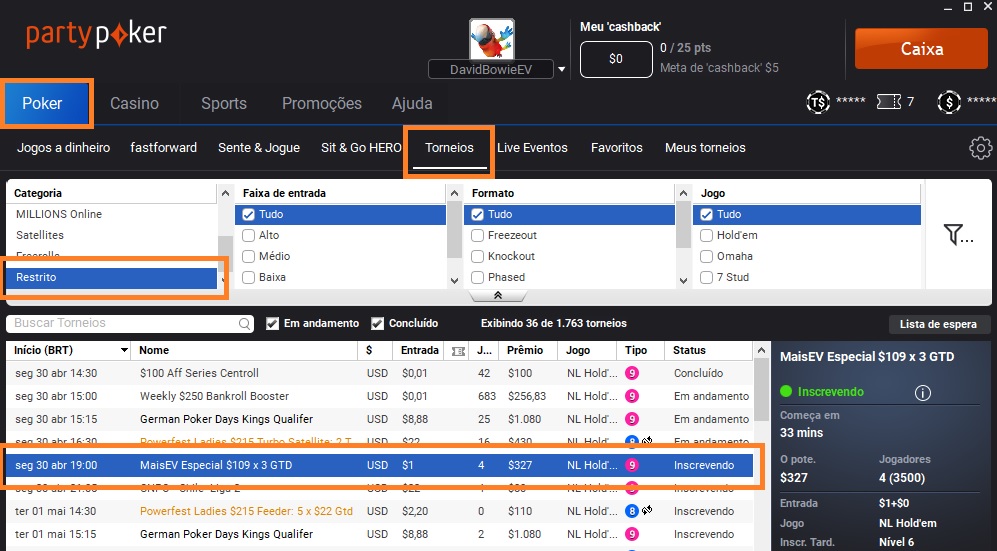Open the Lista de espera button

[x=938, y=324]
